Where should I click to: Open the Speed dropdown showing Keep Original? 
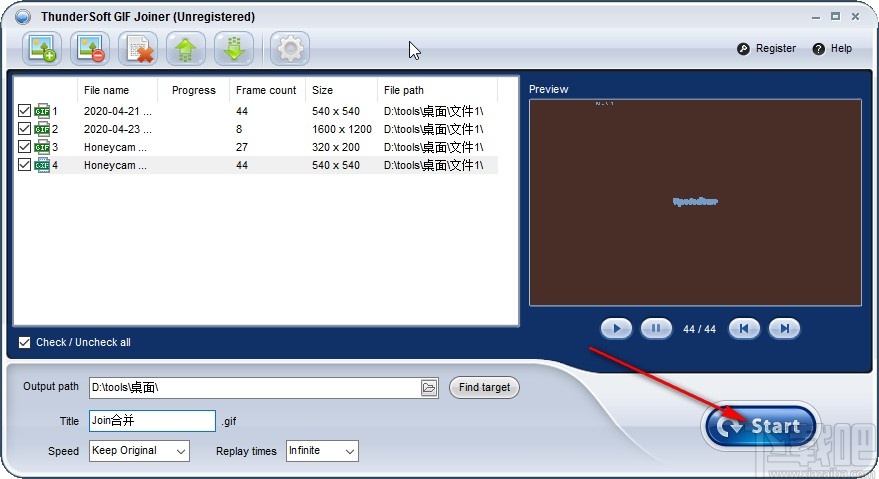pos(139,451)
